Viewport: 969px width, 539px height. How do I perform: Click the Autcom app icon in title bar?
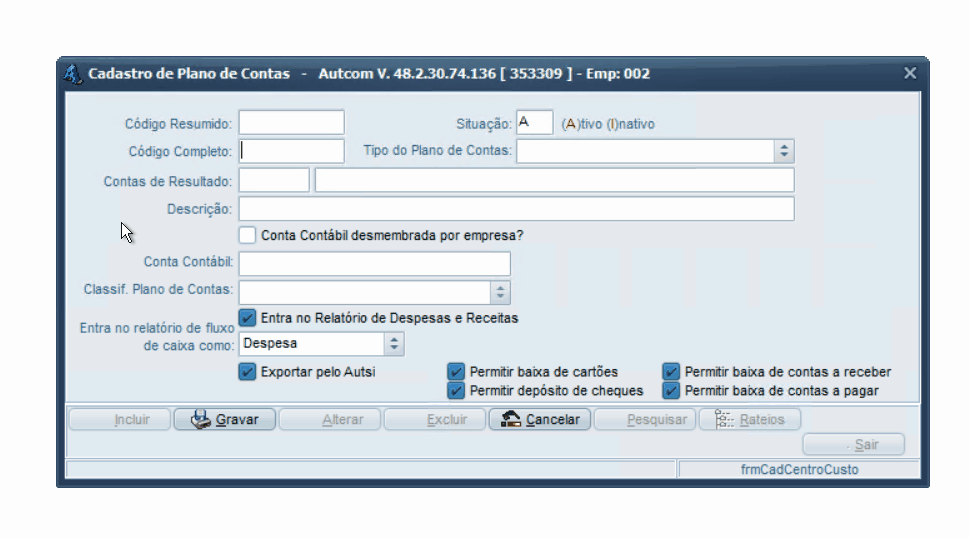pos(72,74)
